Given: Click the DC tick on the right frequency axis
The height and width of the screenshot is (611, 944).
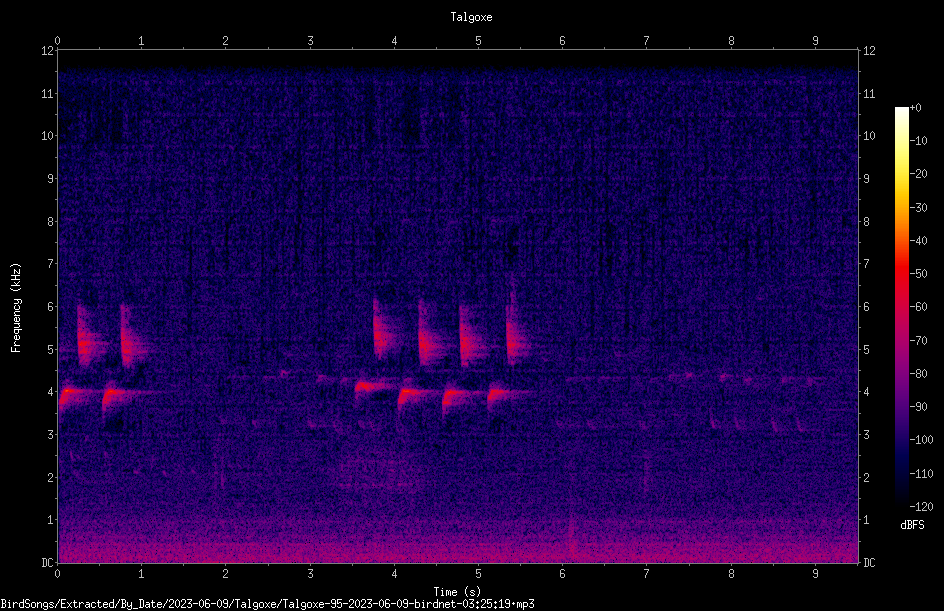Looking at the screenshot, I should point(869,563).
